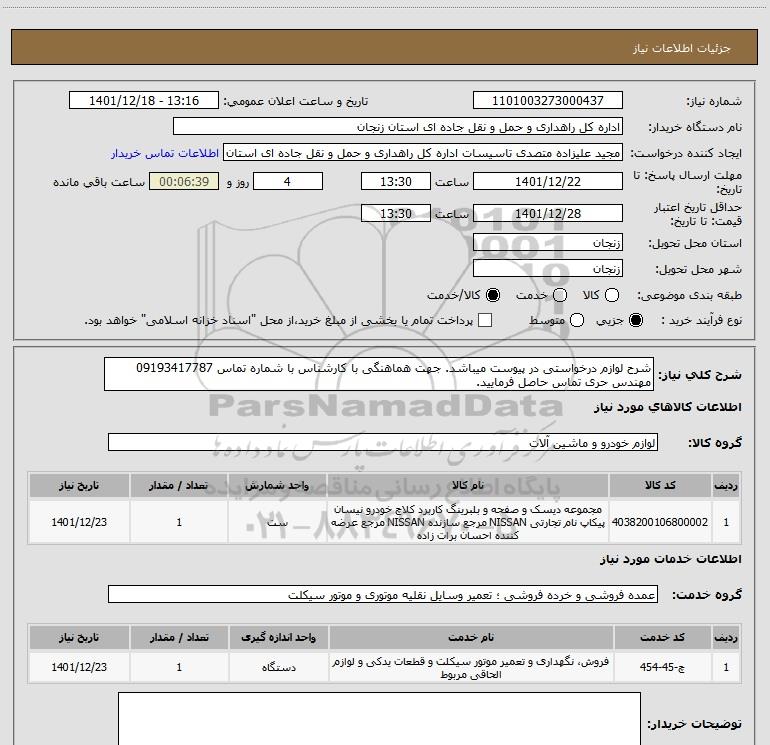The width and height of the screenshot is (770, 745).
Task: Click the unit cell دستگاه in services table
Action: click(x=278, y=667)
